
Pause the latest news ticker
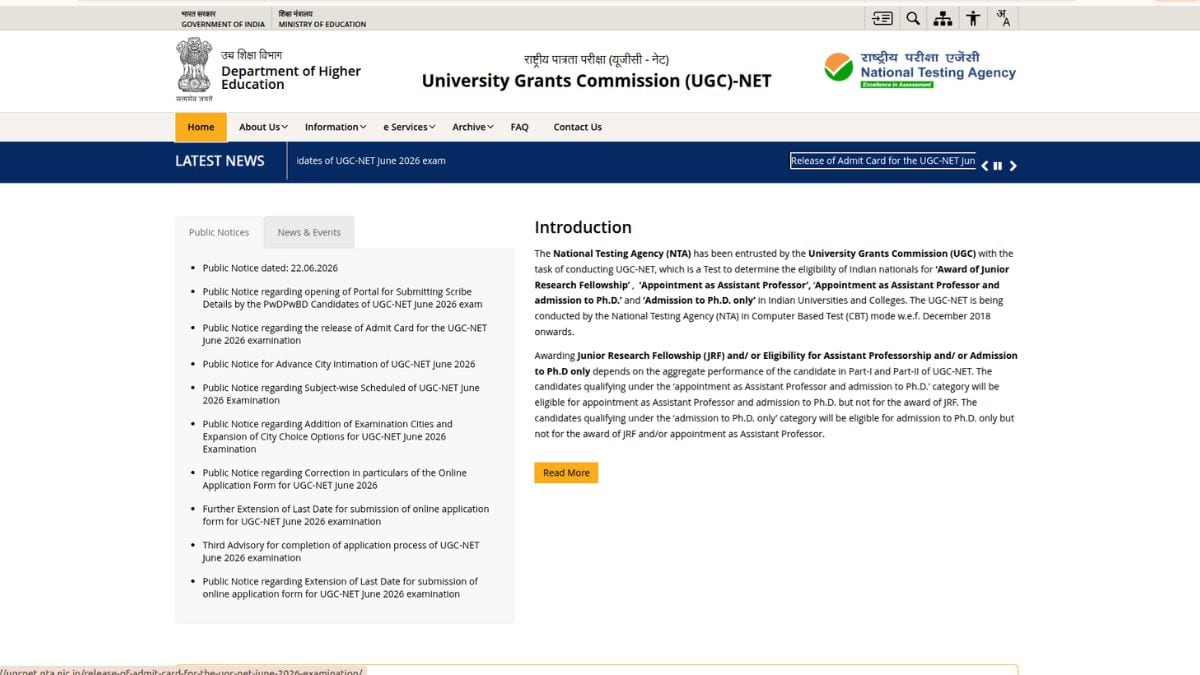coord(998,166)
